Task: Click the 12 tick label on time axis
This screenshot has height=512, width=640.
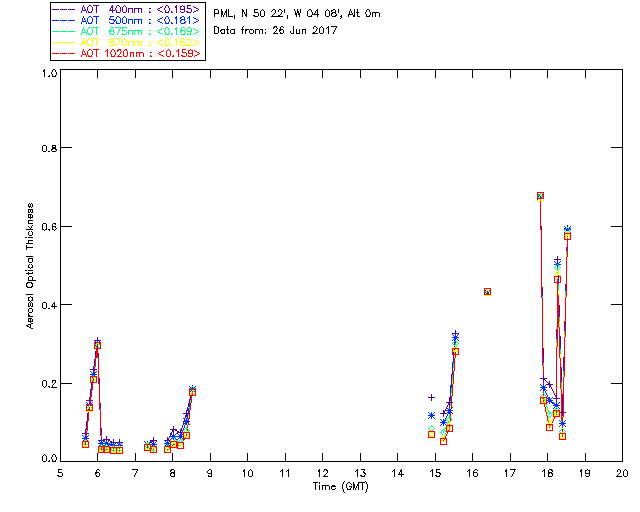Action: [322, 472]
